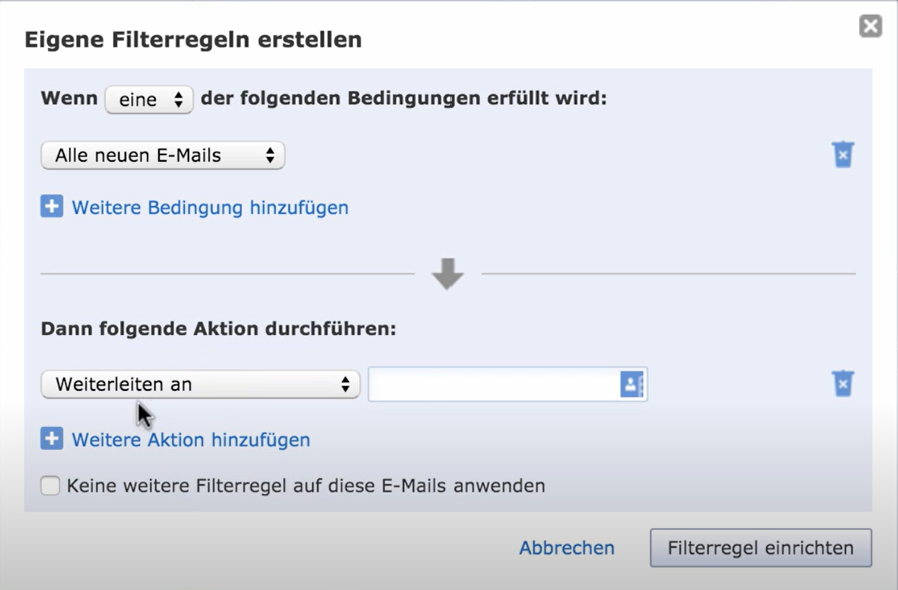Follow the 'Weitere Bedingung hinzufügen' link
898x590 pixels.
click(210, 208)
